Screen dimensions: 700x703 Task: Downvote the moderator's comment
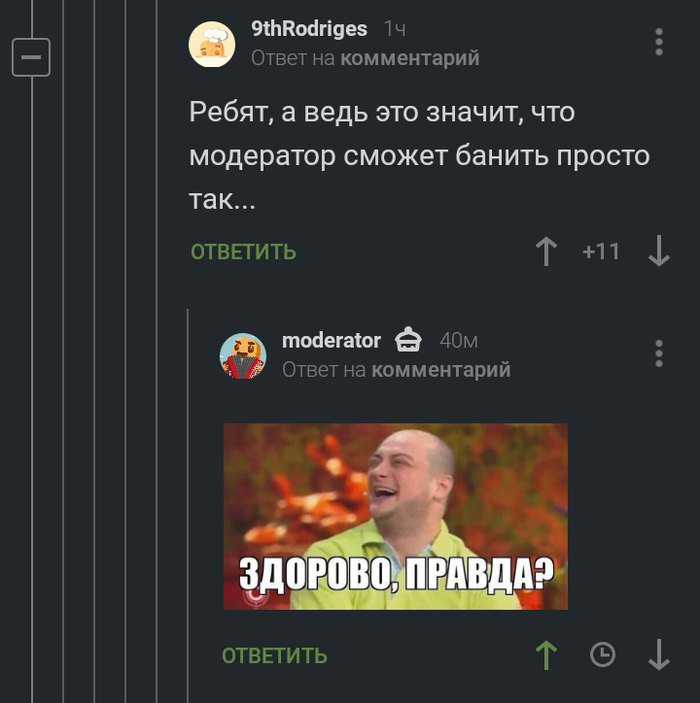point(659,655)
